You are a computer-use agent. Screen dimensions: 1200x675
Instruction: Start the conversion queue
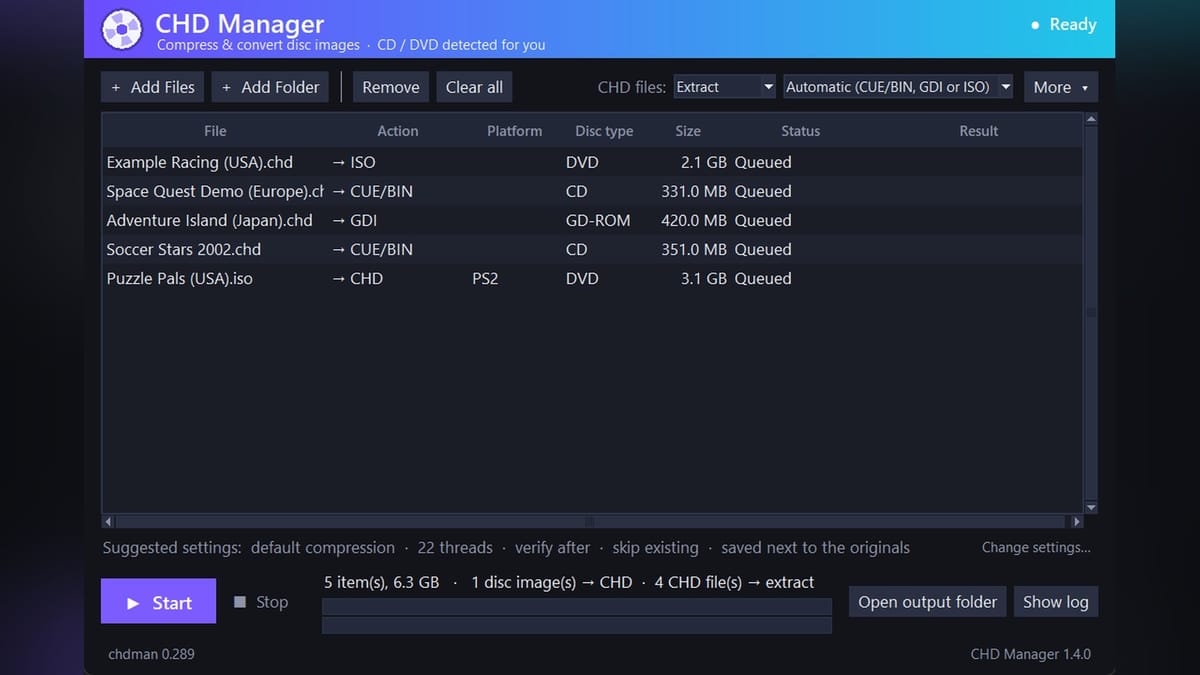[158, 601]
